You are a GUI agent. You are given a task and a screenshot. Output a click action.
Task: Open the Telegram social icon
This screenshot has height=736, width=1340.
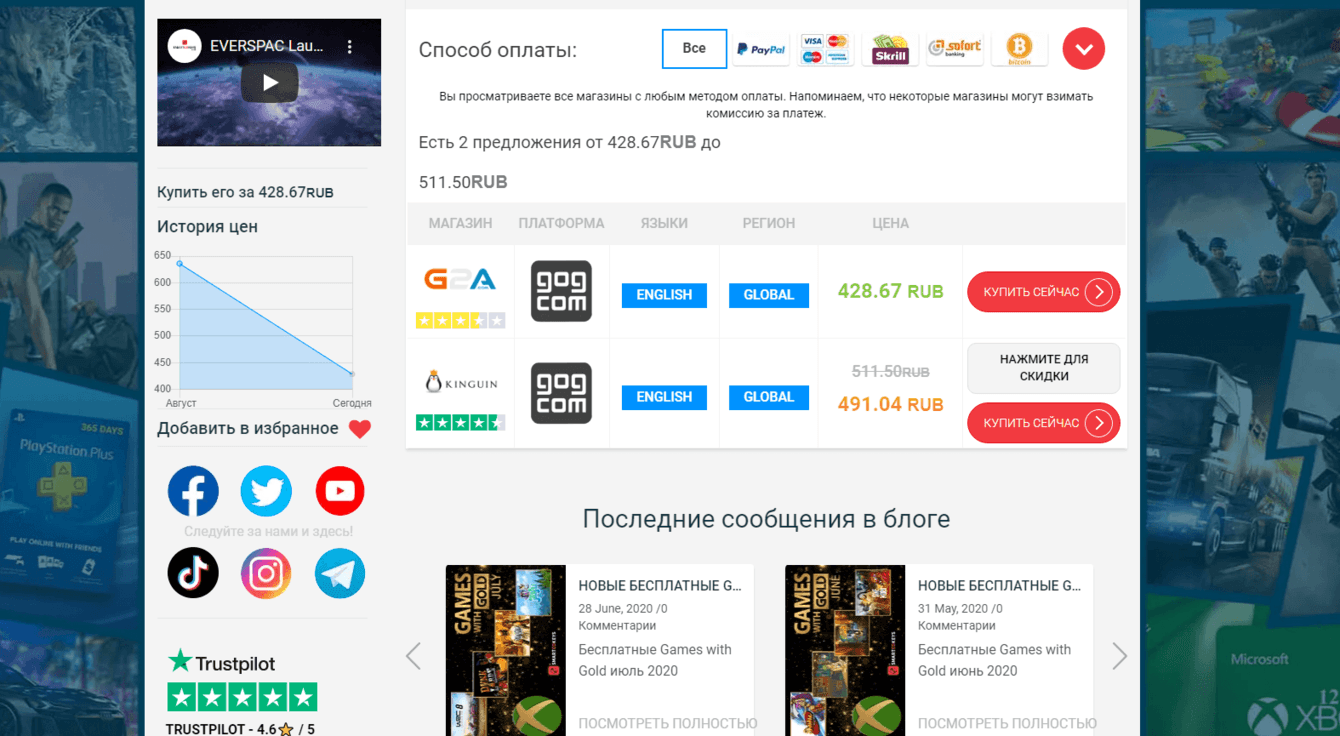coord(340,573)
